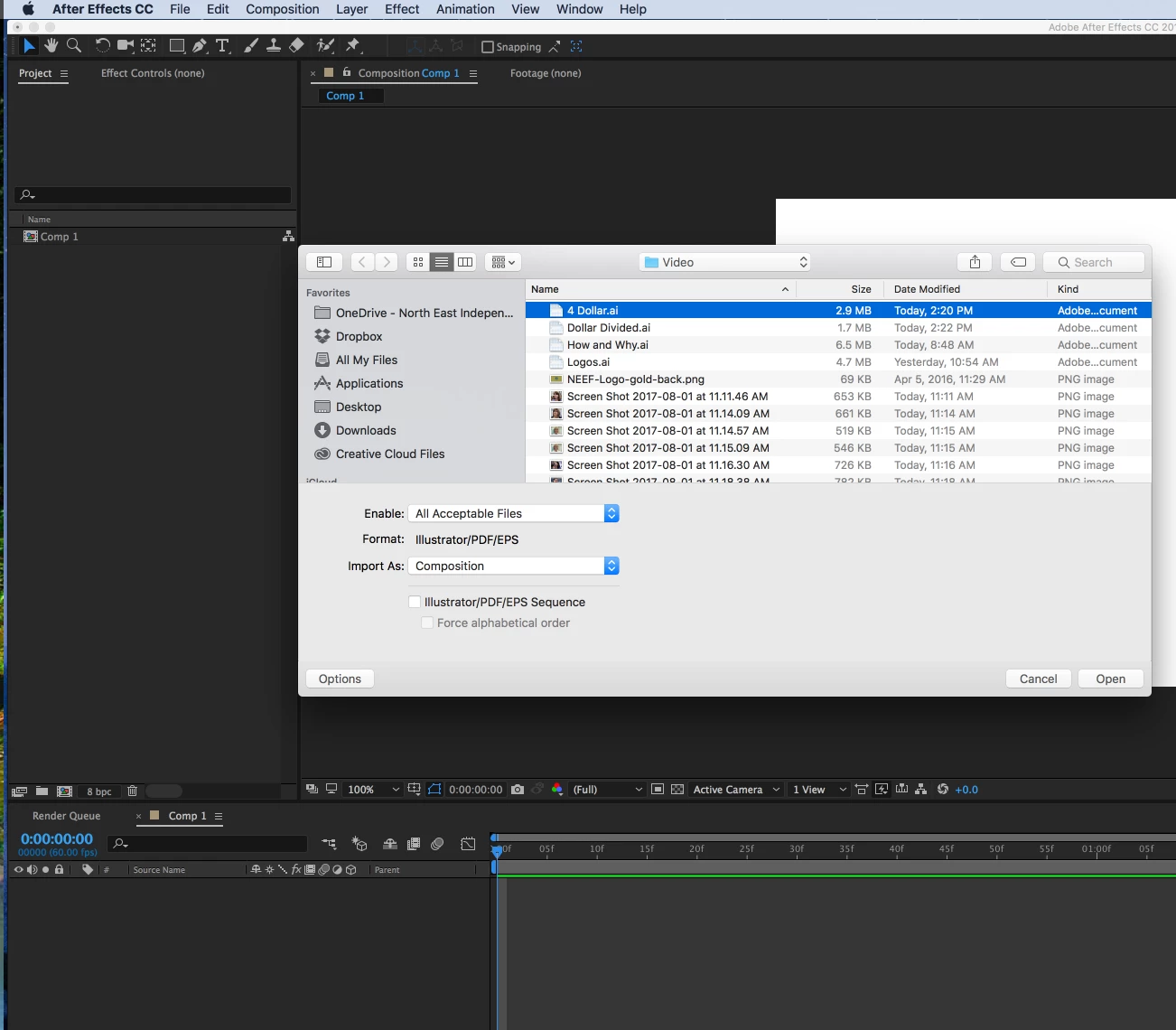
Task: Switch file dialog to icon view
Action: pos(418,262)
